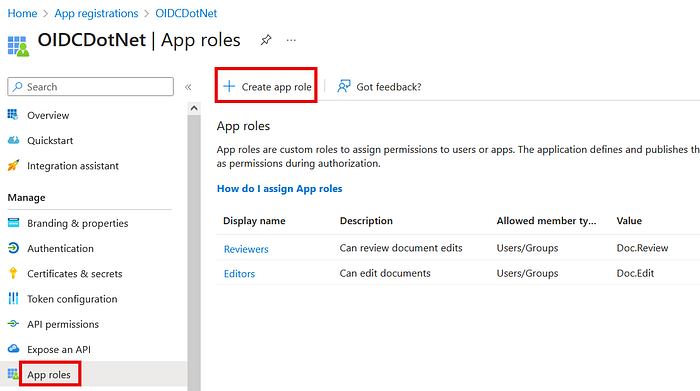Open the Reviewers app role
The image size is (700, 391).
click(x=246, y=249)
